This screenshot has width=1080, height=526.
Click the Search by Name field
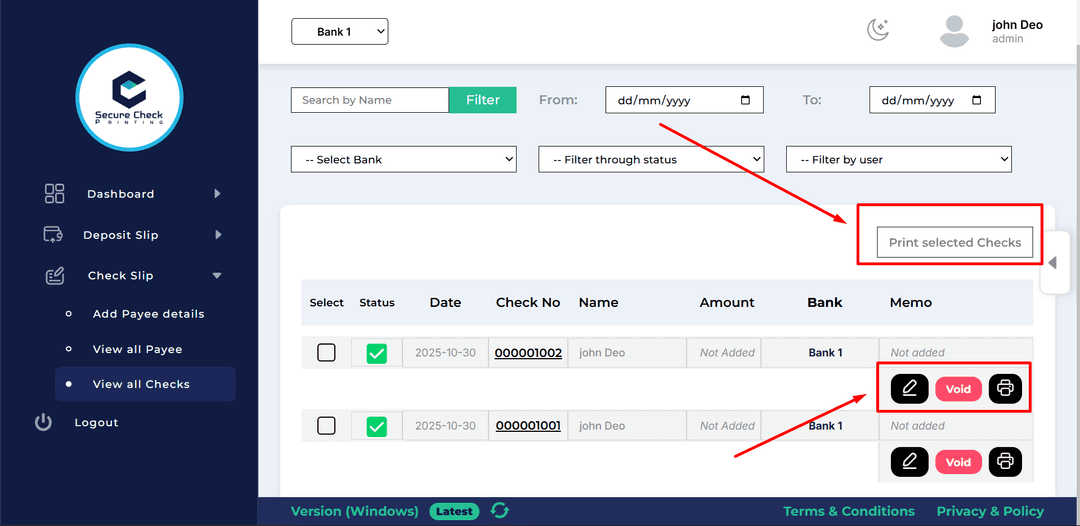click(369, 100)
